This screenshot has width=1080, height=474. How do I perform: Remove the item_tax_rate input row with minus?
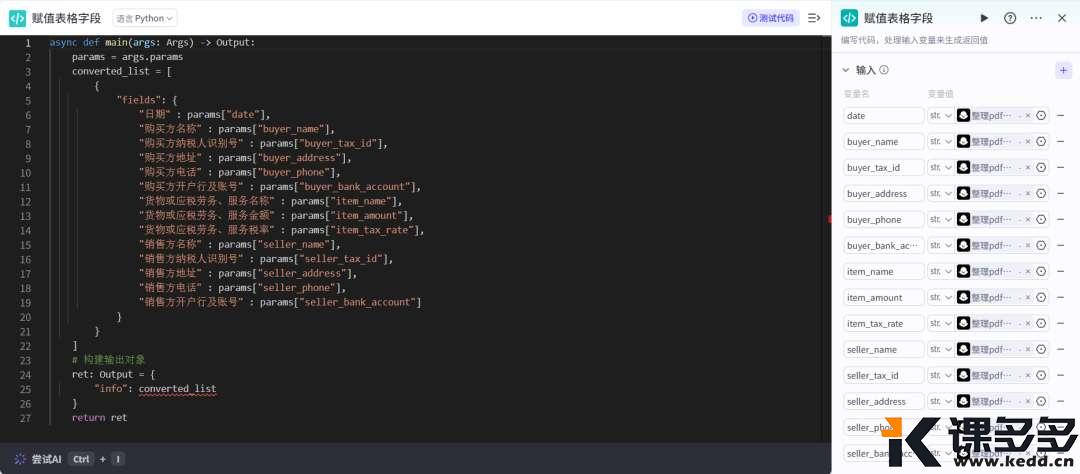(x=1061, y=323)
